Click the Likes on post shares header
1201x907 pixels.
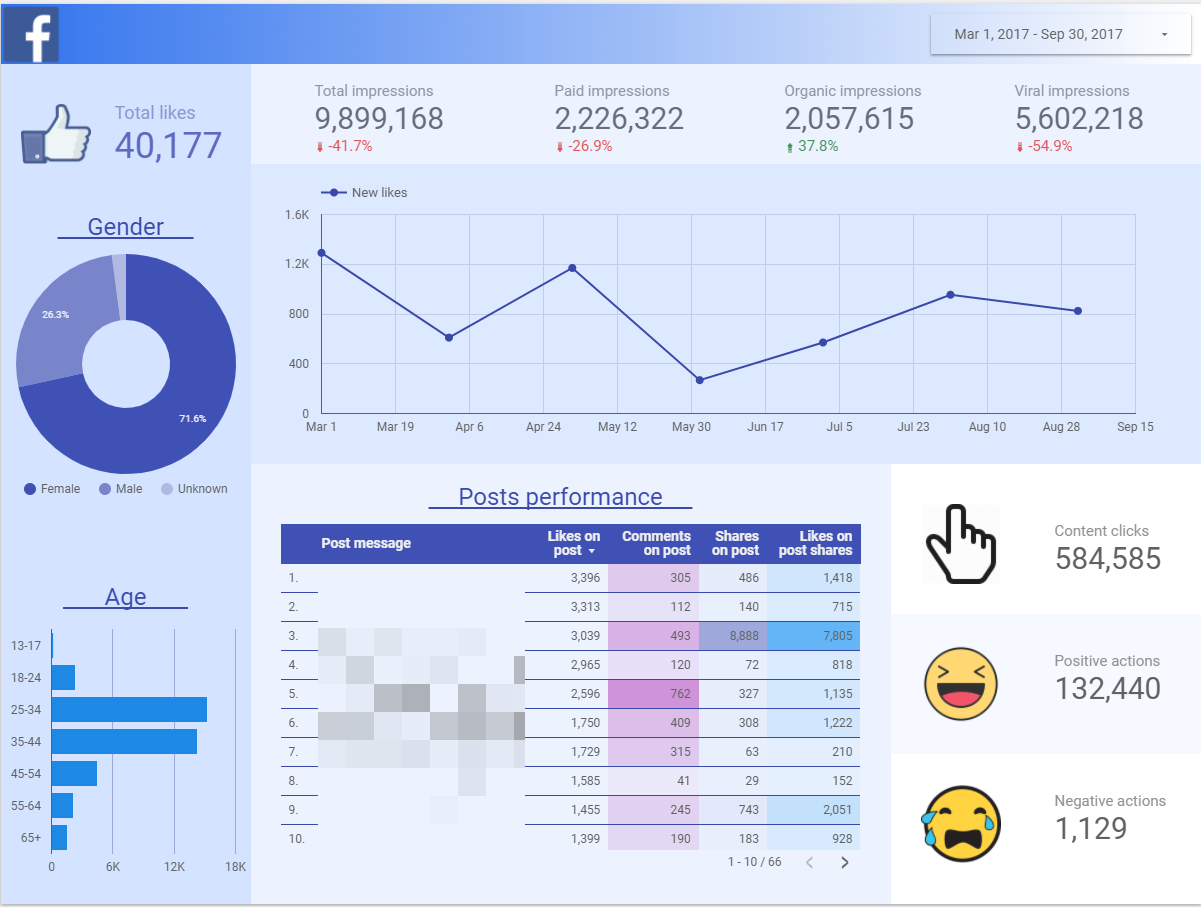[815, 543]
